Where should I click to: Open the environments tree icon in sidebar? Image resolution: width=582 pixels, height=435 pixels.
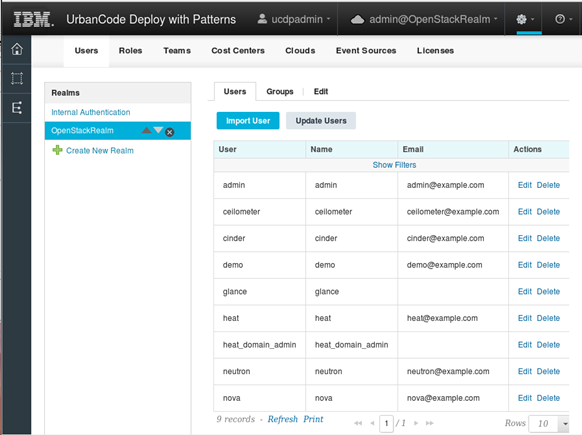click(x=17, y=108)
